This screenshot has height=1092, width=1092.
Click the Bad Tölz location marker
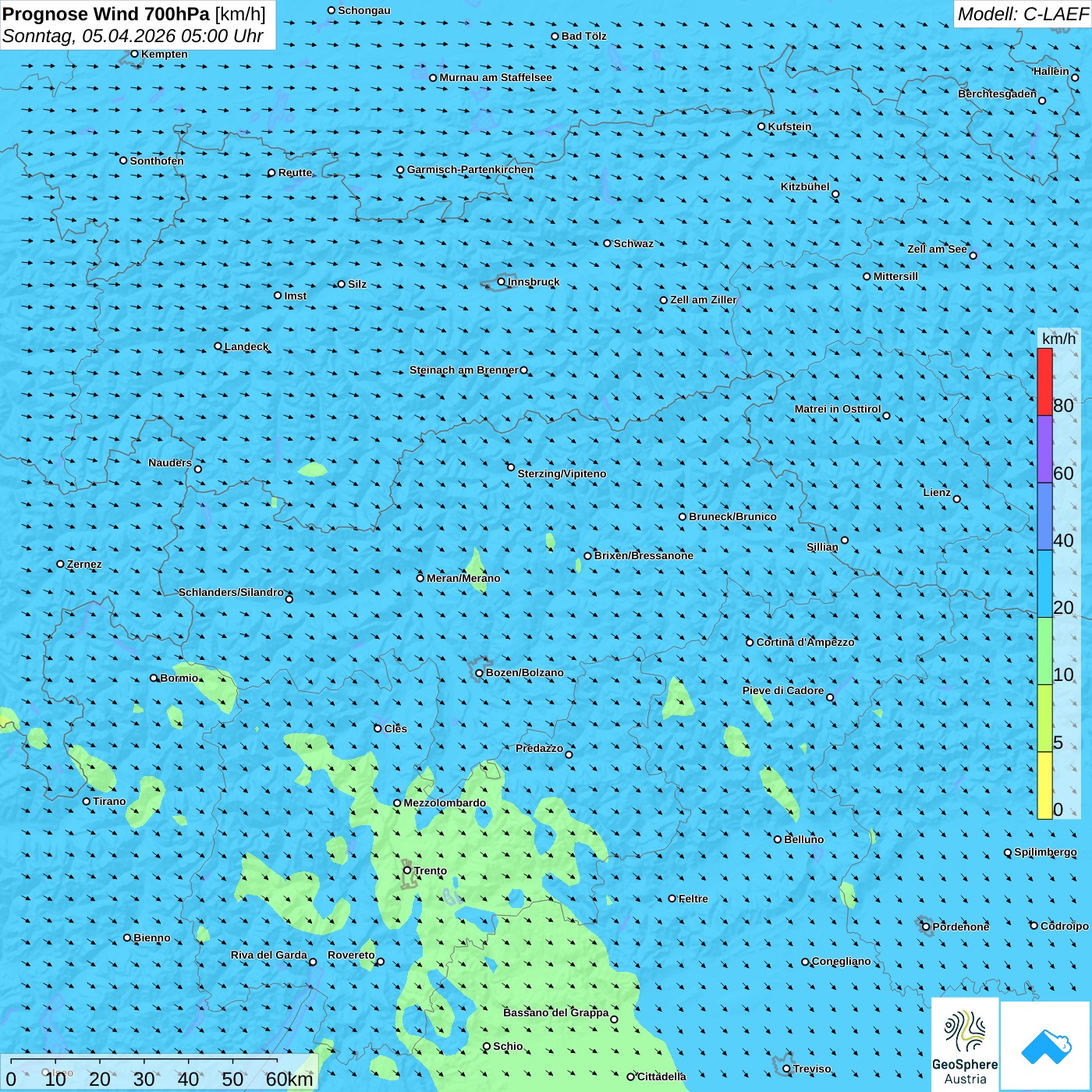[555, 37]
